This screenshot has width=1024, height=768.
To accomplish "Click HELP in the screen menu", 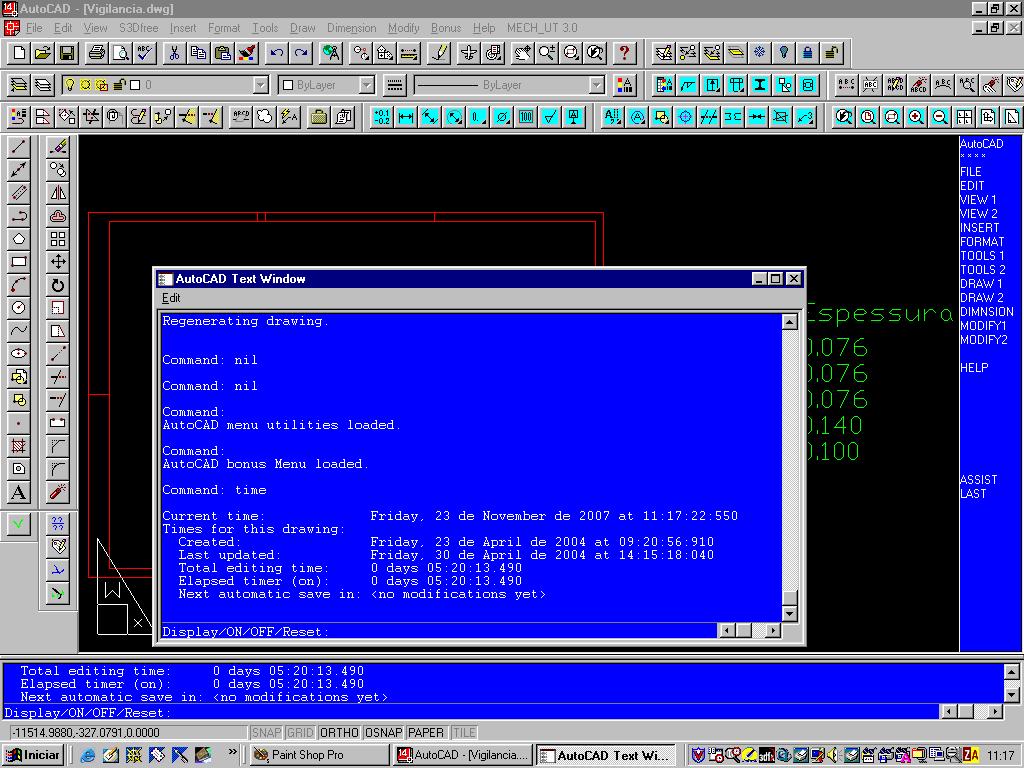I will click(x=974, y=368).
